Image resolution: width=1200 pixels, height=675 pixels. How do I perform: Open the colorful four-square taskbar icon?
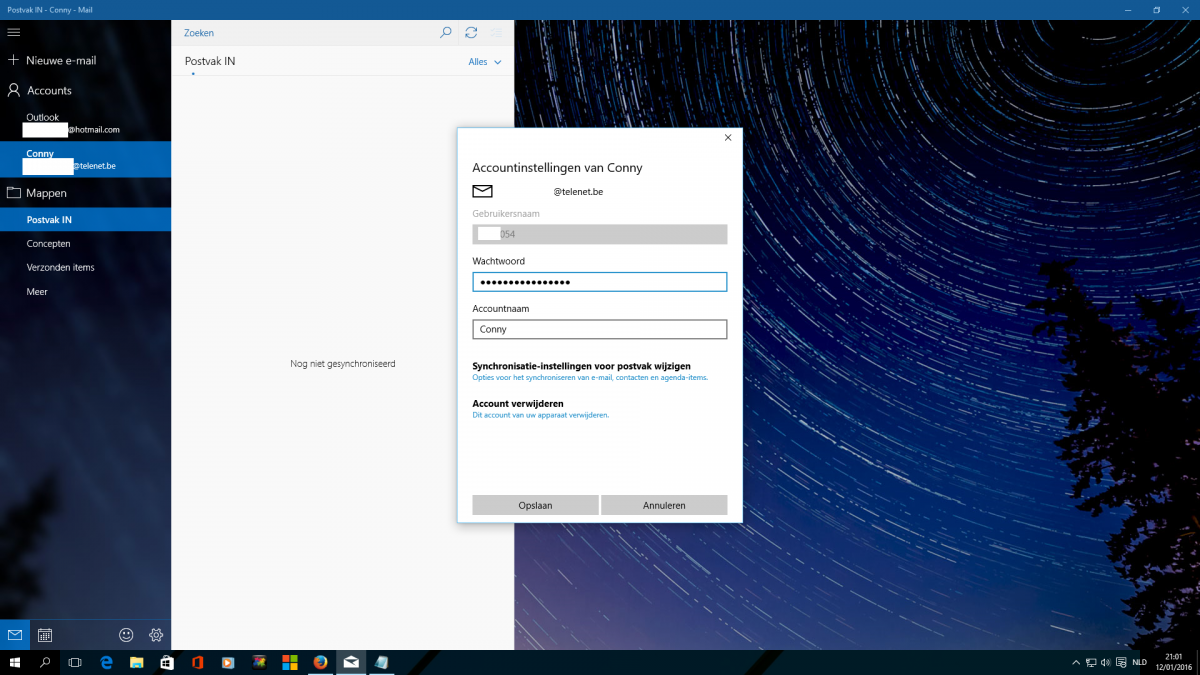290,662
